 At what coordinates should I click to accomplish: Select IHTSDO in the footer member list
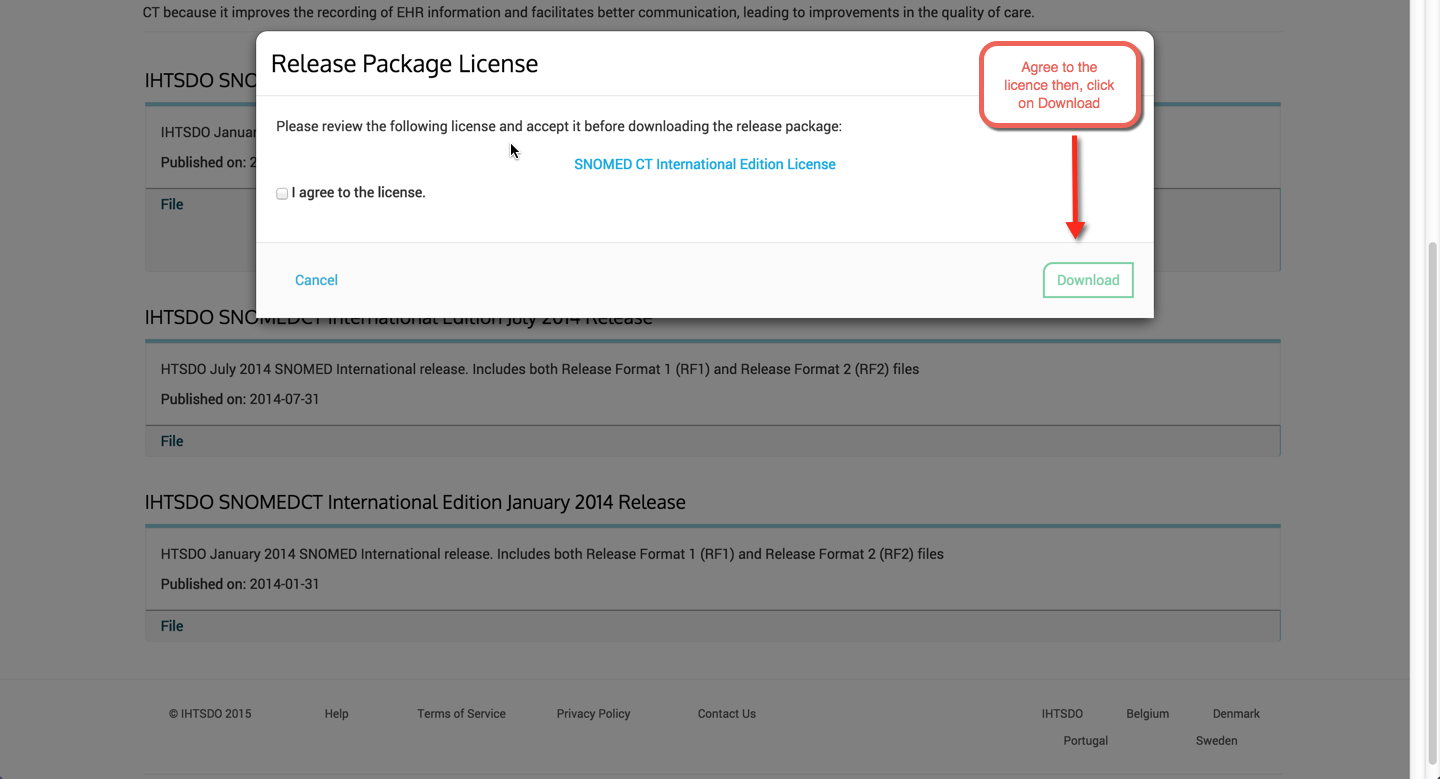tap(1062, 714)
